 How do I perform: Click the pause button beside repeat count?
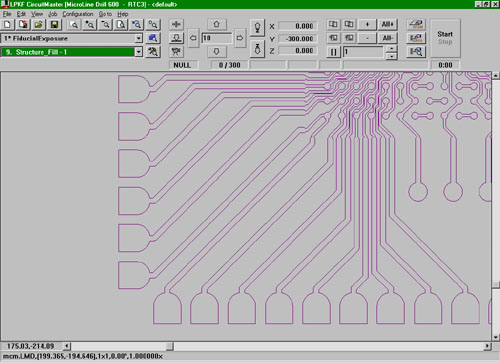coord(333,52)
